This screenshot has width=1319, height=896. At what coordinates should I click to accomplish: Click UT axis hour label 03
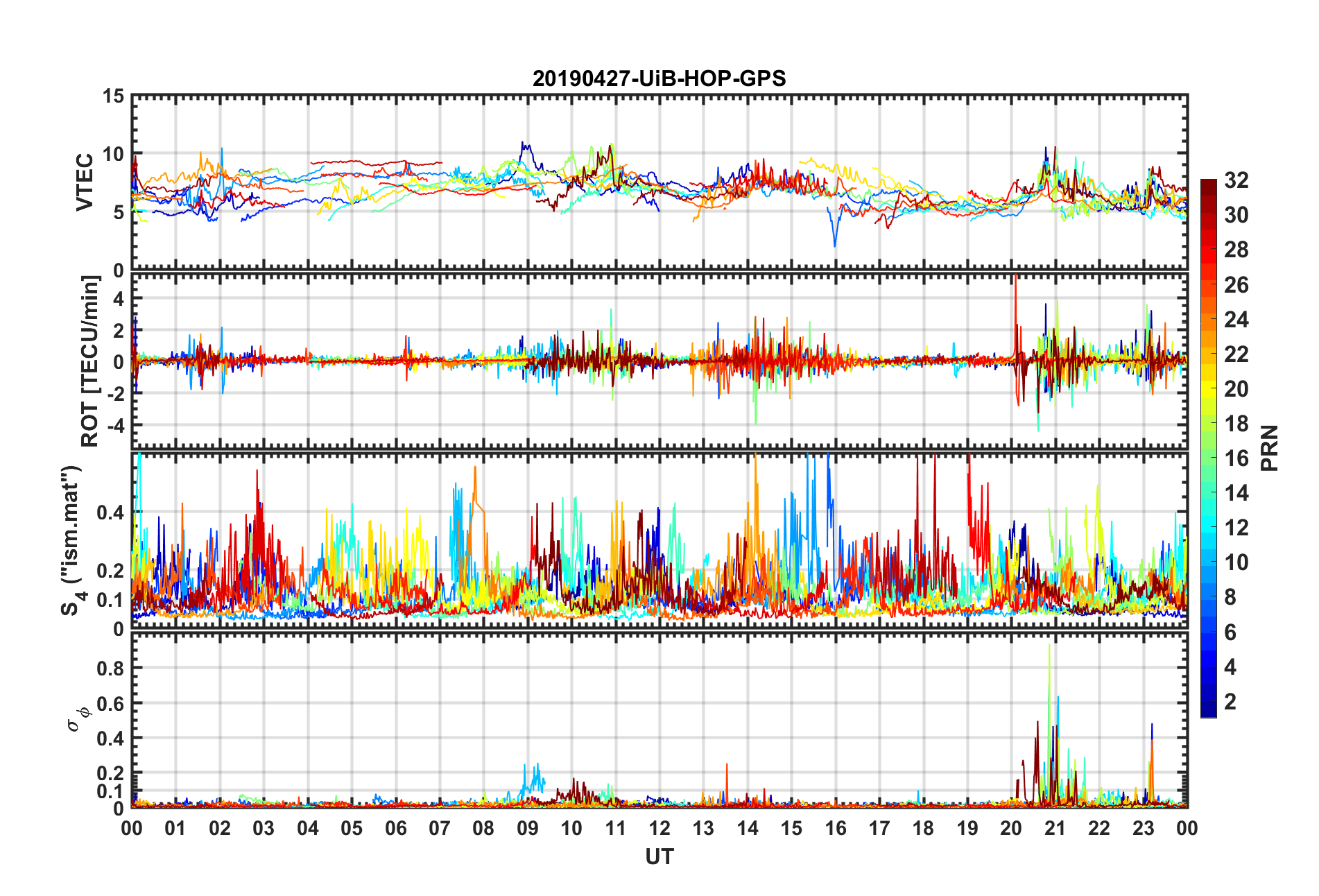pyautogui.click(x=264, y=828)
